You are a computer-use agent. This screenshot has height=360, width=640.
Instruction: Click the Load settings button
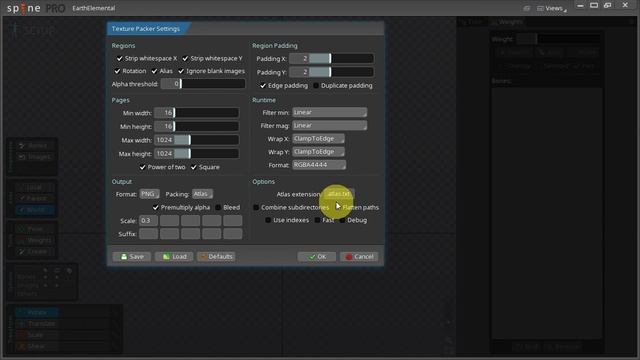point(174,257)
